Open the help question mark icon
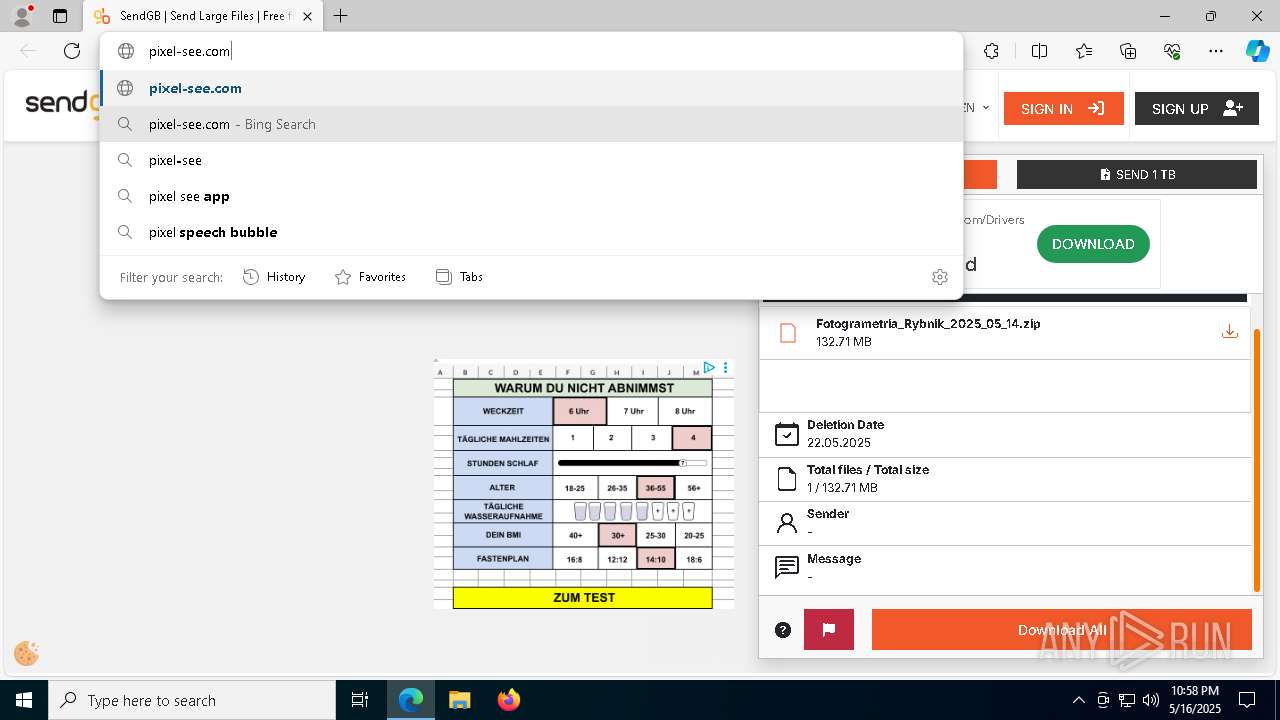Screen dimensions: 1280x720 [783, 630]
